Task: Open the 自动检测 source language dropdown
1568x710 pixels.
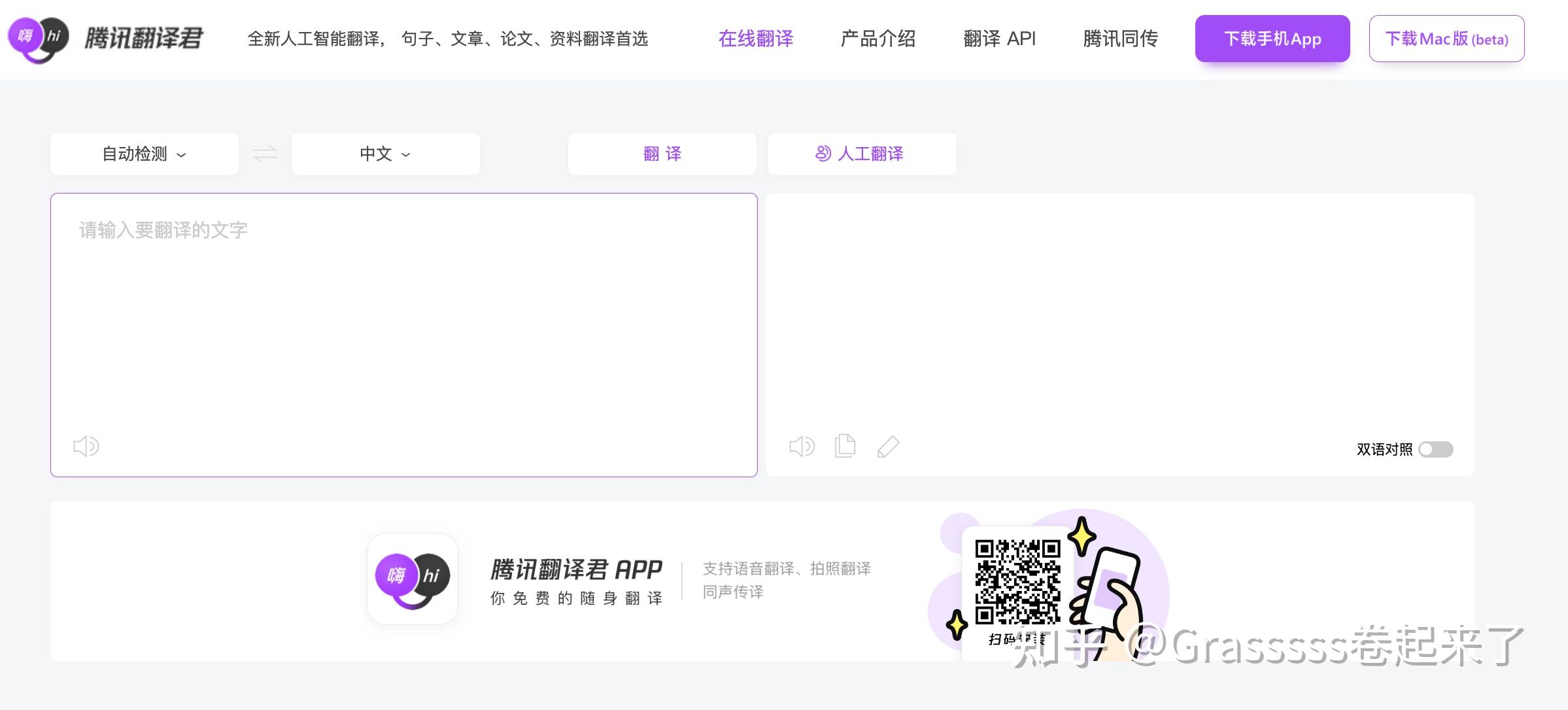Action: click(x=143, y=154)
